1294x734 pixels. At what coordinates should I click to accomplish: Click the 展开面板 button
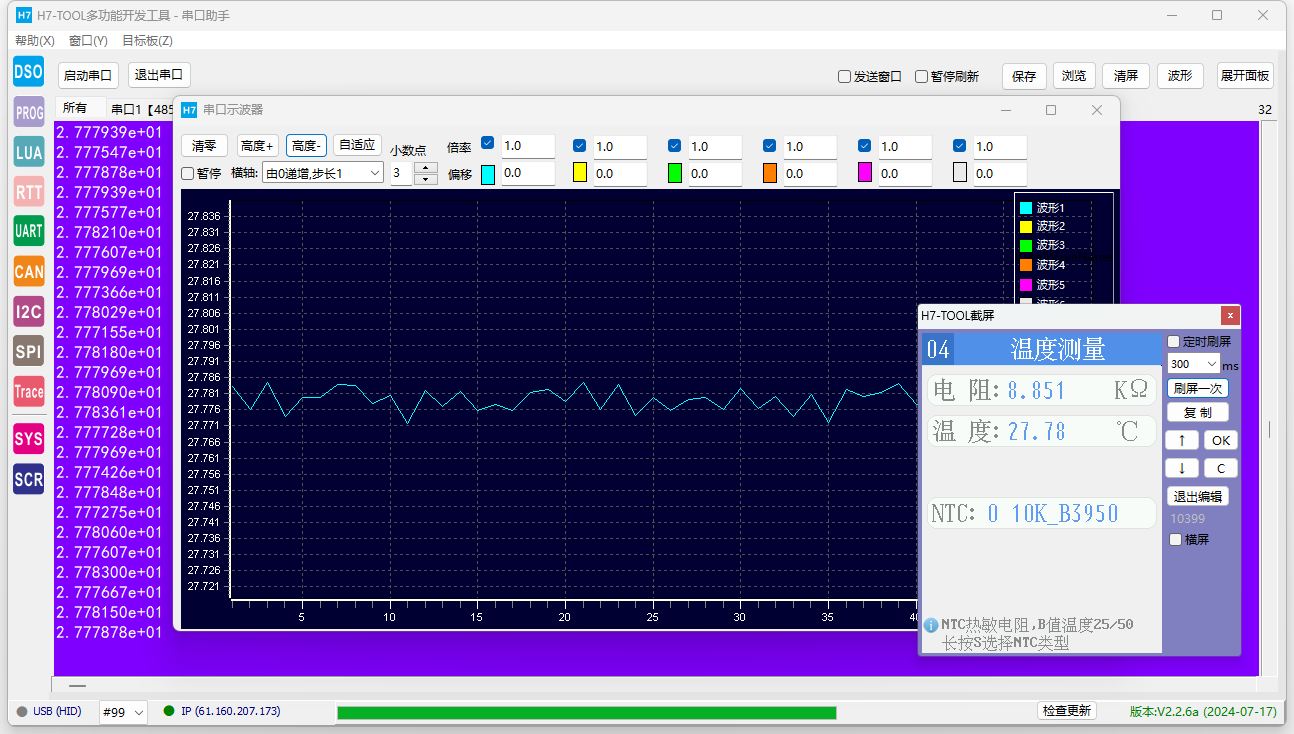(x=1245, y=76)
